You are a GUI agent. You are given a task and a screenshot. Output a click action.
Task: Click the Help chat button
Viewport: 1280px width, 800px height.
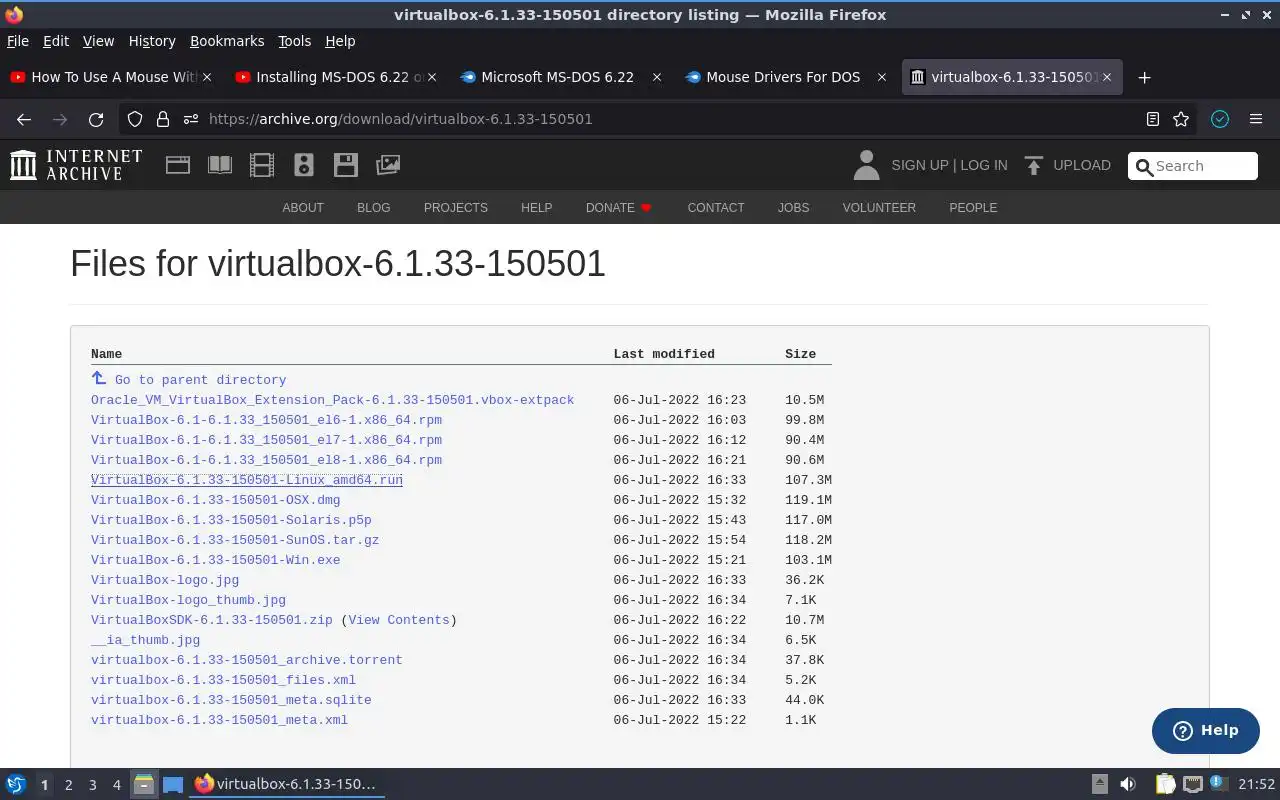click(x=1206, y=731)
